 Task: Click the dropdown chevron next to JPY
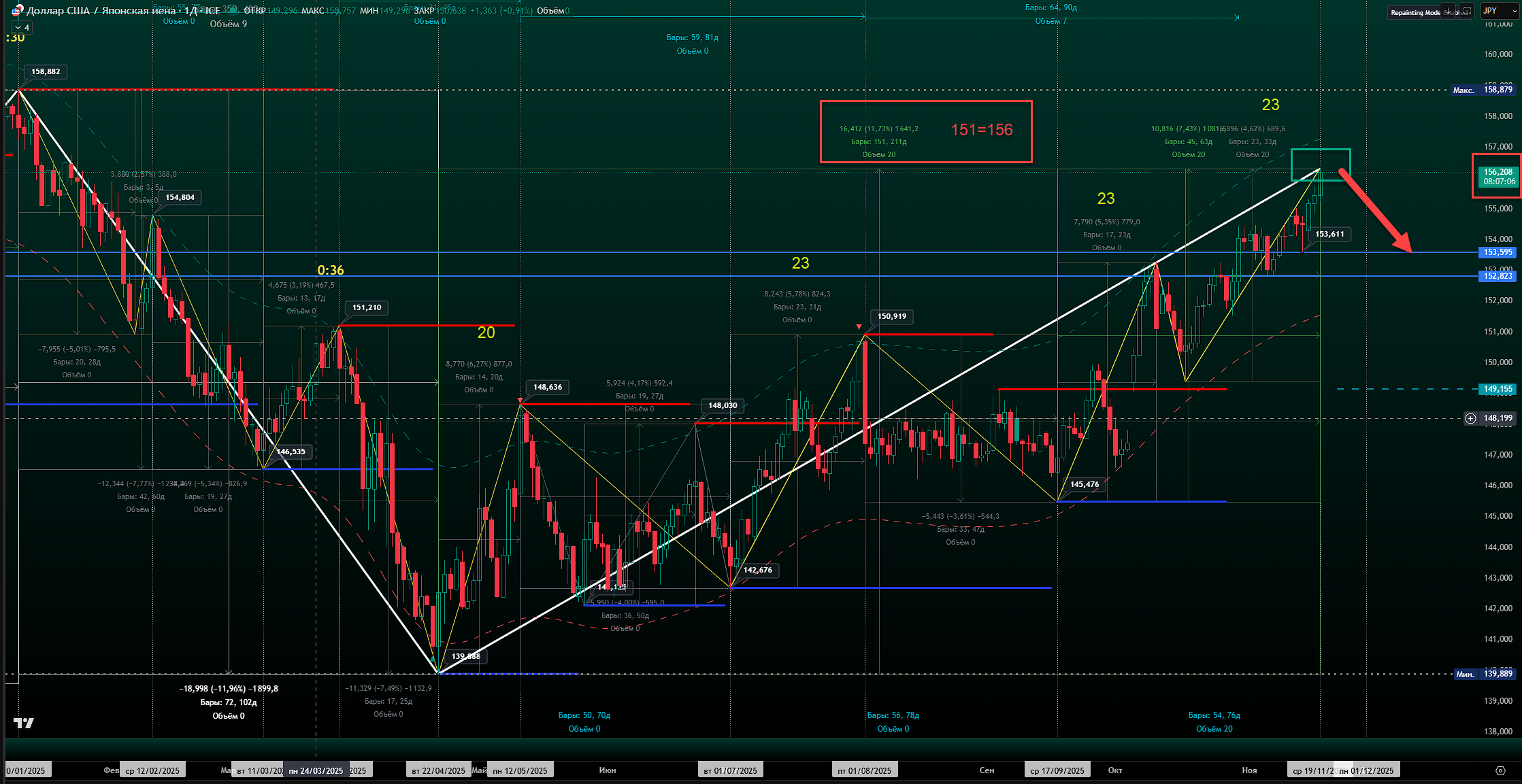tap(1515, 11)
